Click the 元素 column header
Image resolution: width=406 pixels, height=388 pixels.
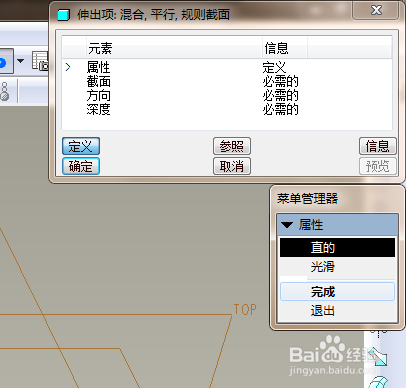174,48
